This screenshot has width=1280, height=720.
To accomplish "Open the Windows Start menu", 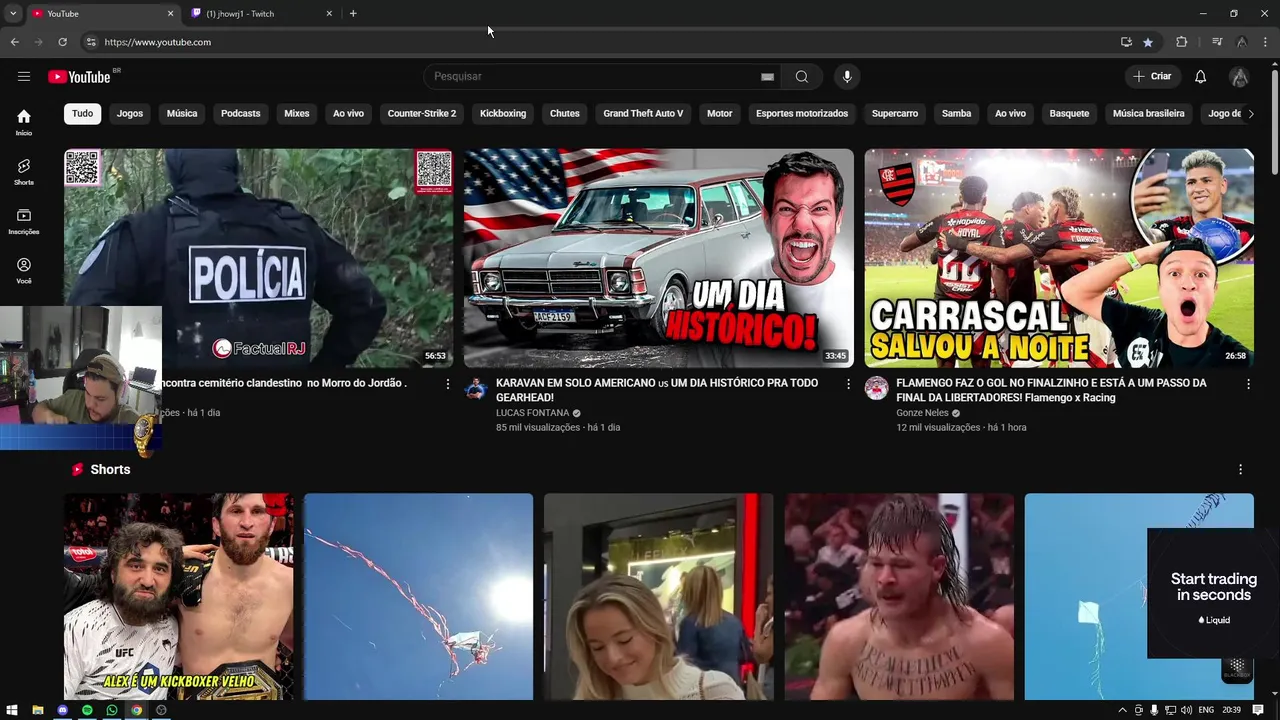I will coord(12,710).
